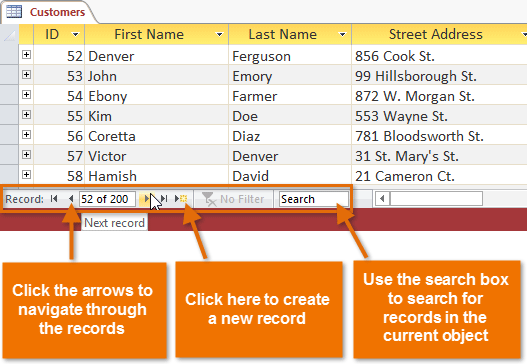Click the First Name column header label
This screenshot has height=364, width=527.
point(149,34)
